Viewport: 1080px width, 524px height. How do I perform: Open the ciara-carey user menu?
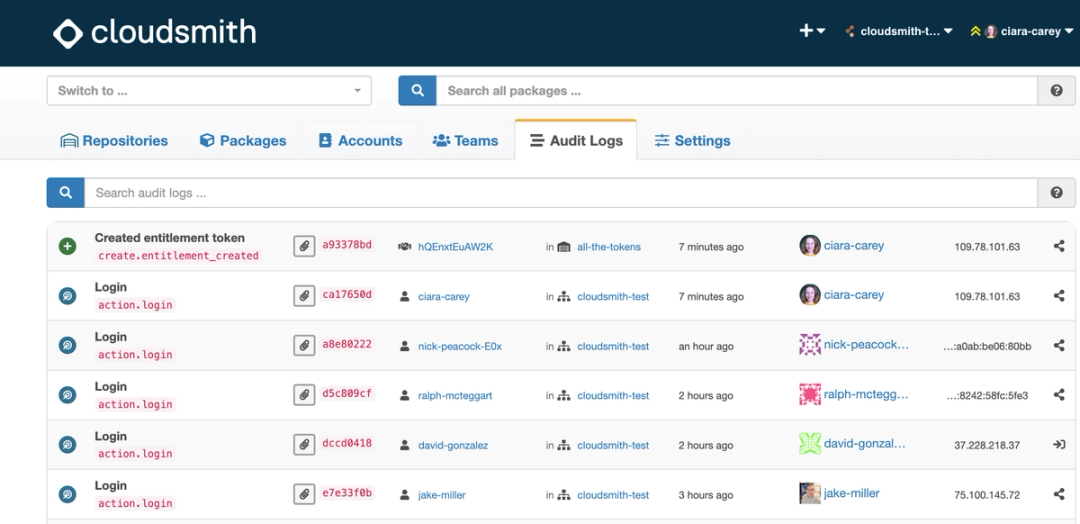click(x=1021, y=31)
